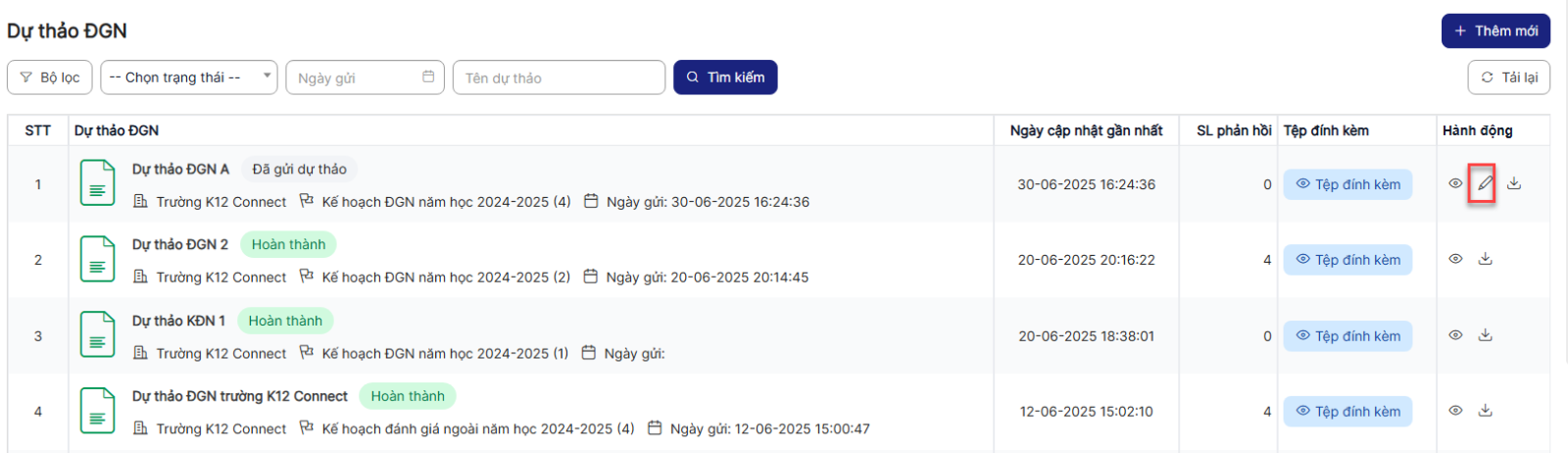Click document icon of Dự thảo ĐGN A

(98, 183)
